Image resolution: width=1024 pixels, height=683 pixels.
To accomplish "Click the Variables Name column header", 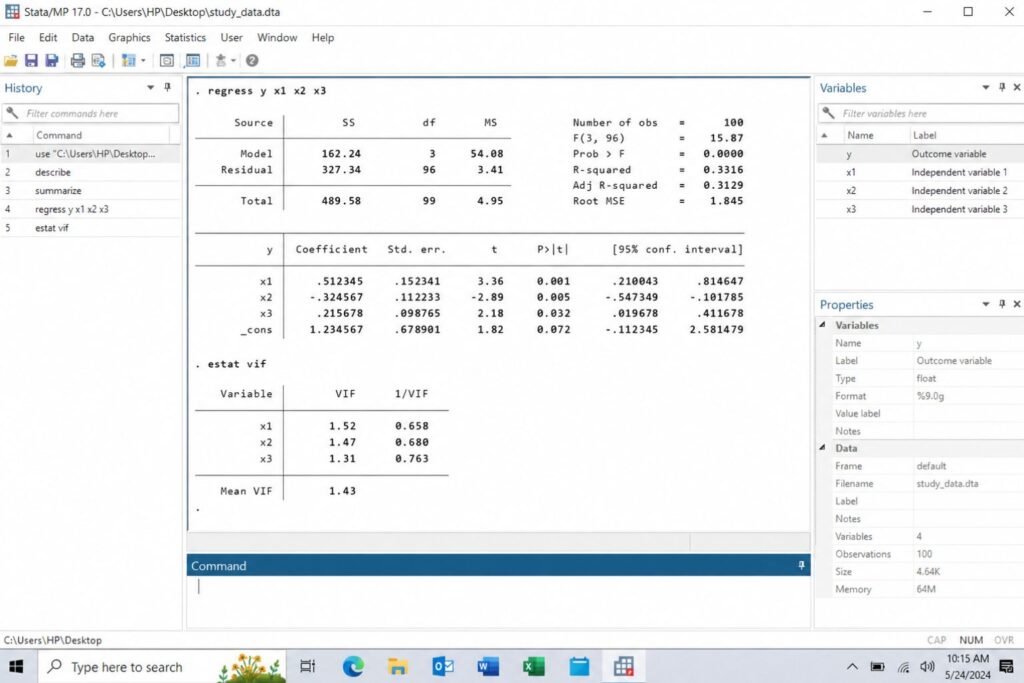I will 860,135.
